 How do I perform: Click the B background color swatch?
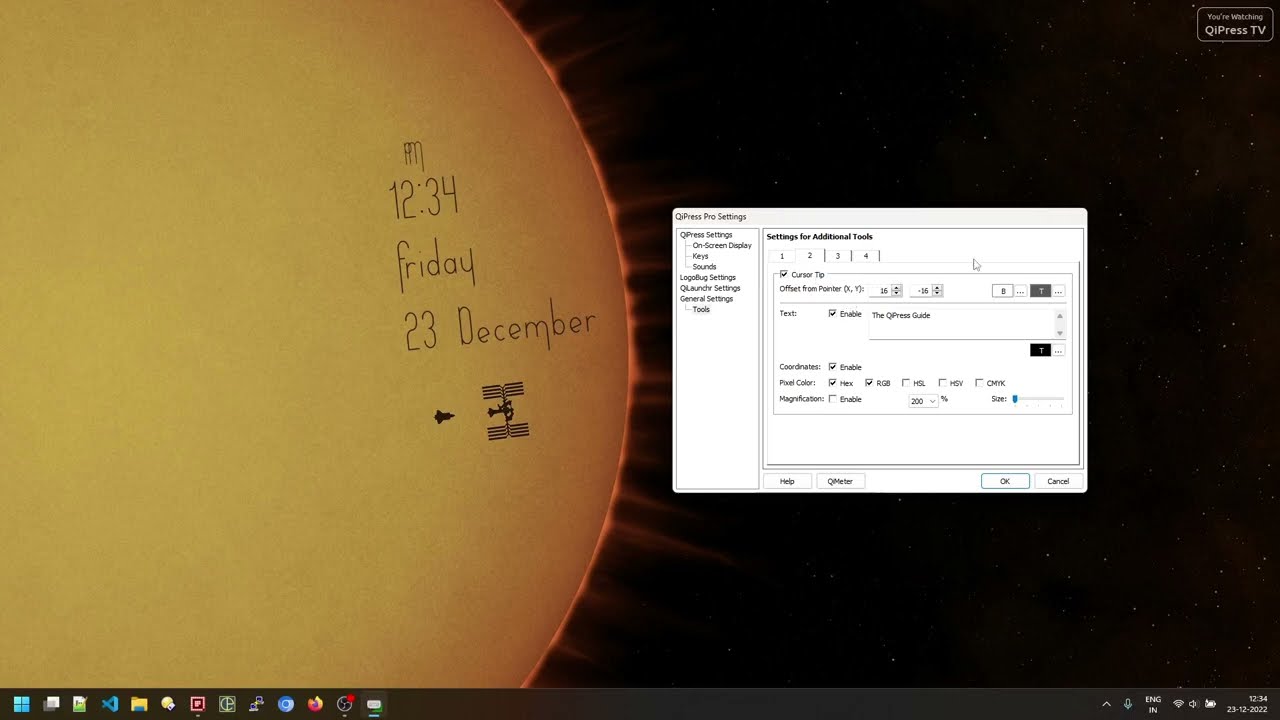[x=1002, y=291]
